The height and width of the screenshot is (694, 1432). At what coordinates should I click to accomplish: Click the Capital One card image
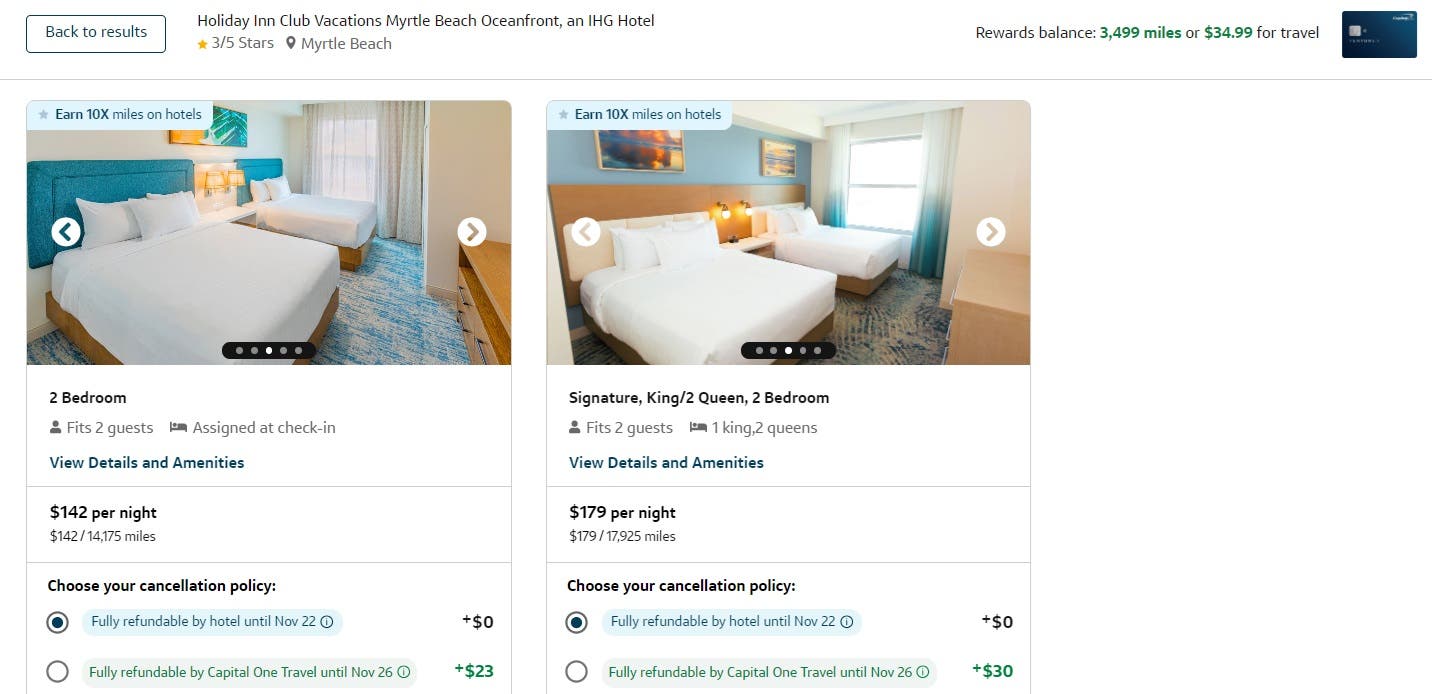(x=1378, y=34)
